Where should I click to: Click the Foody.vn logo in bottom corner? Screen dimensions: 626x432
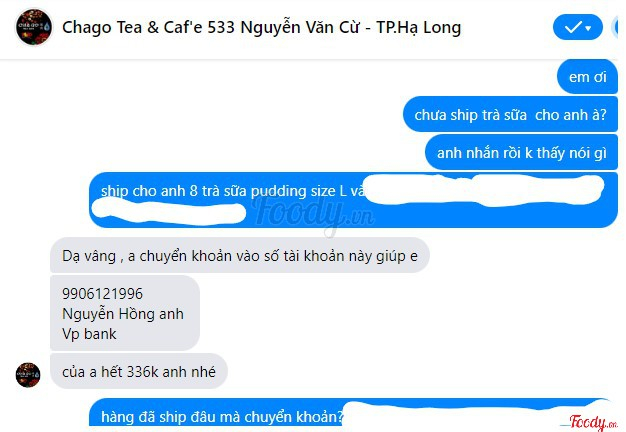pos(592,422)
